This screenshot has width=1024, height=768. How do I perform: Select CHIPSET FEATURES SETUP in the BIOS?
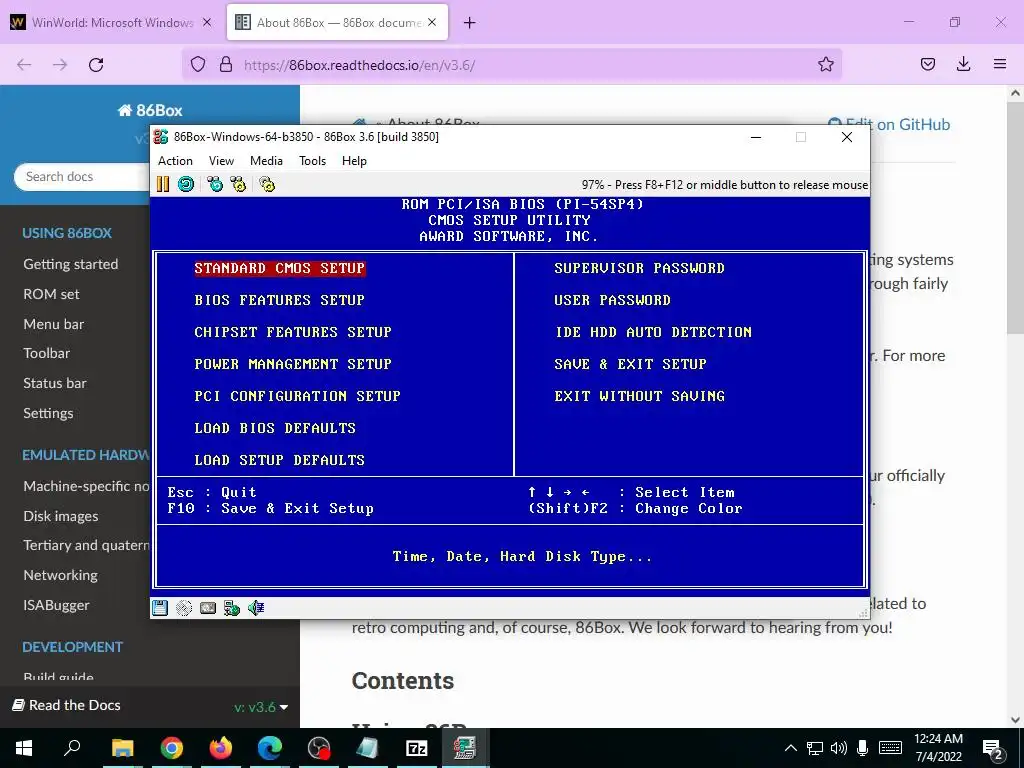293,332
